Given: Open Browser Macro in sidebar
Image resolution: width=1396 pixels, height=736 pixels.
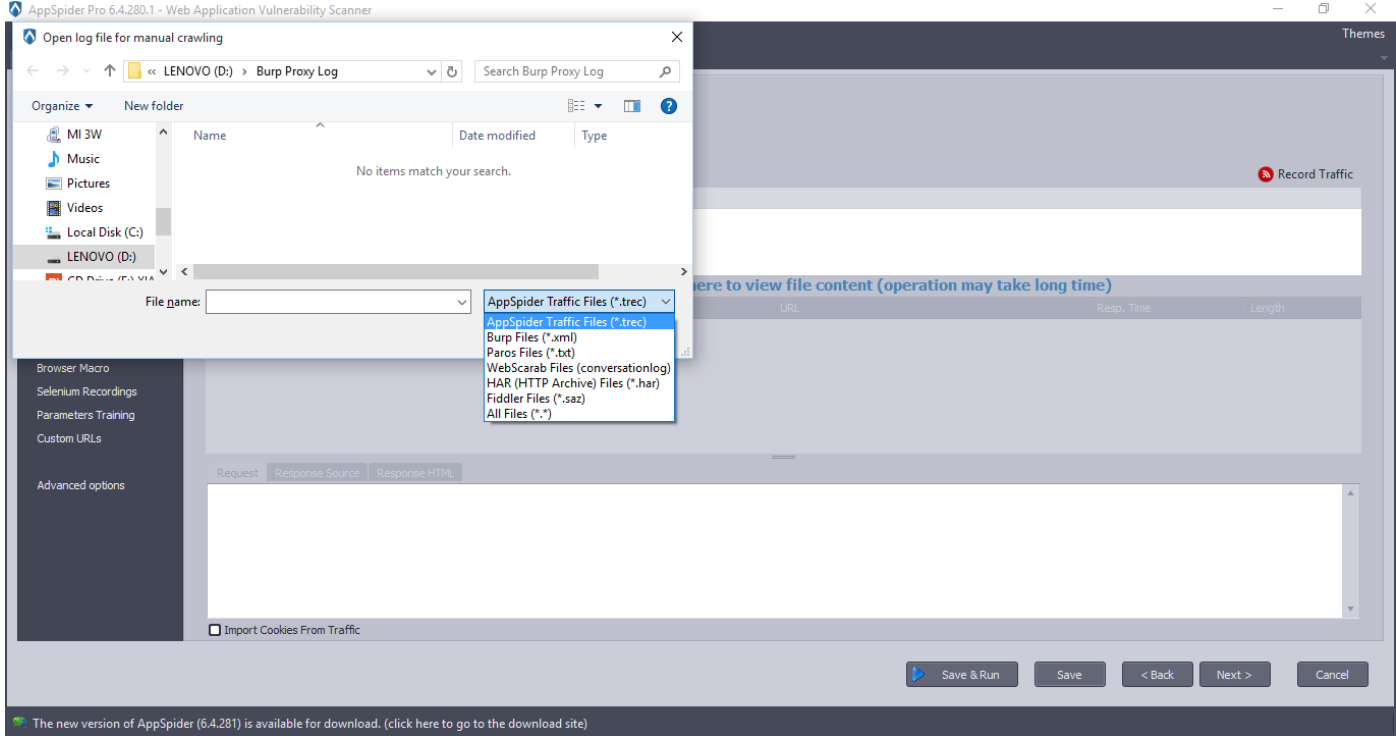Looking at the screenshot, I should [x=73, y=368].
